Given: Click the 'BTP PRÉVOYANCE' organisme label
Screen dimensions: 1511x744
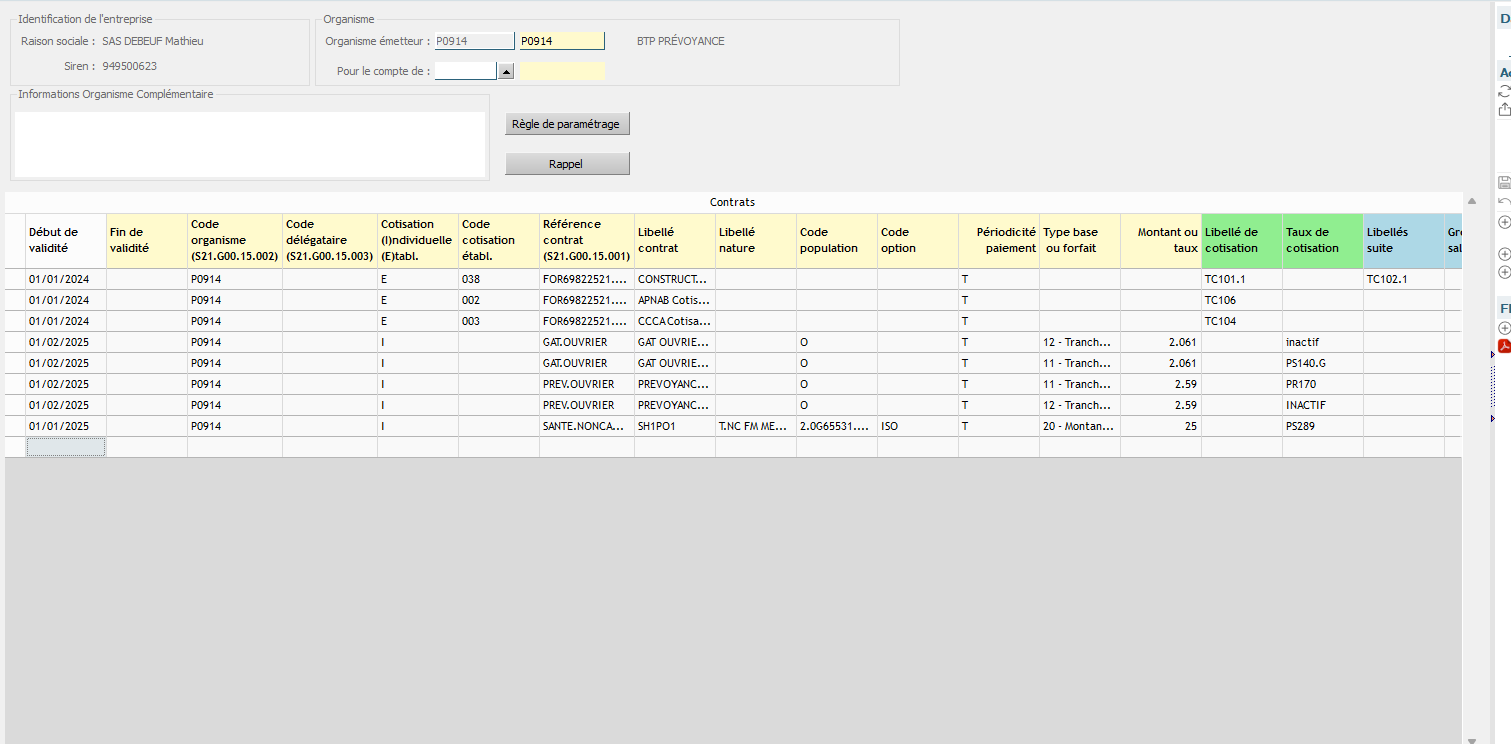Looking at the screenshot, I should [680, 41].
